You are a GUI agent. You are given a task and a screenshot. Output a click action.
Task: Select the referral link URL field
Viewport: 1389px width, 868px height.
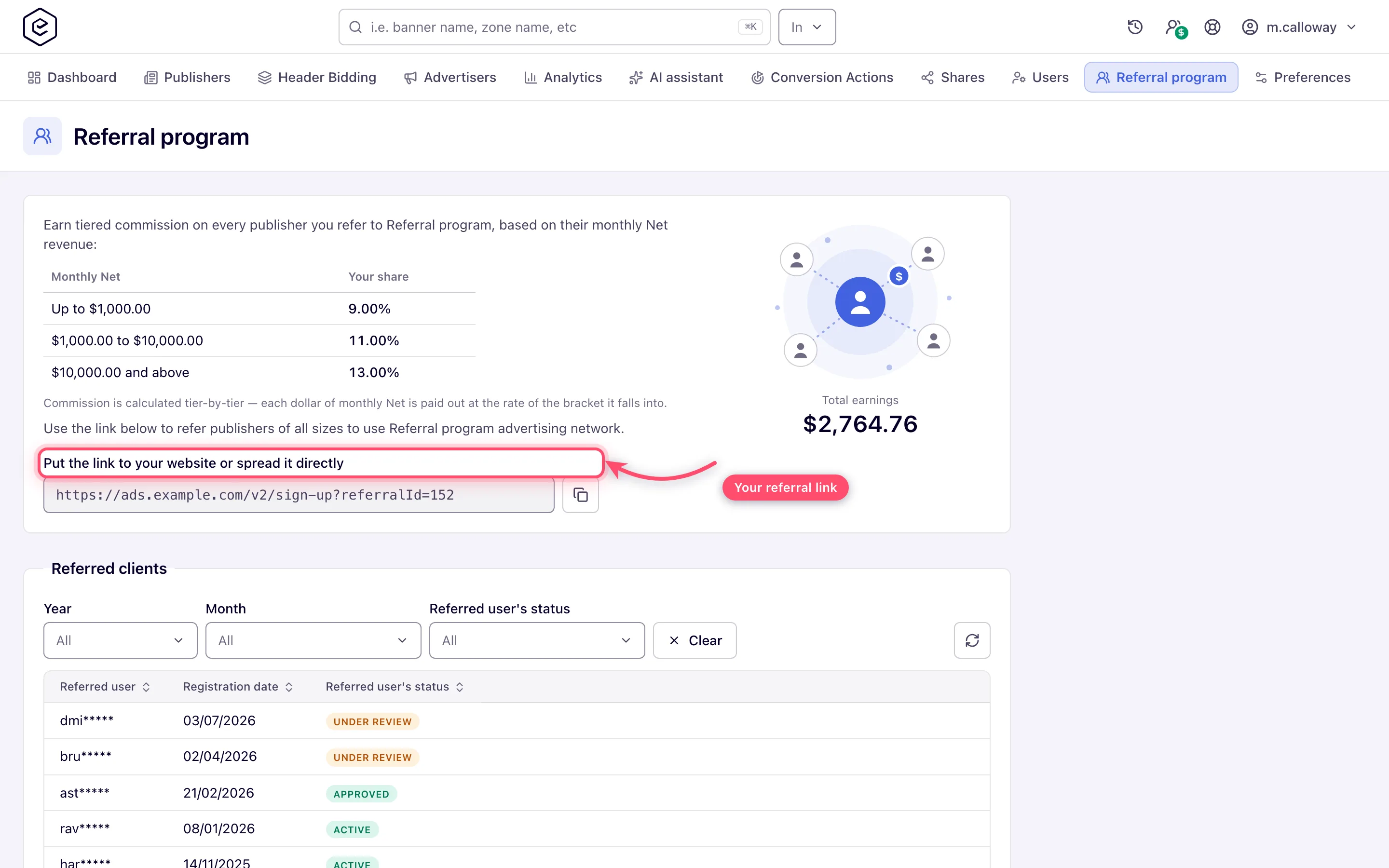(x=299, y=495)
